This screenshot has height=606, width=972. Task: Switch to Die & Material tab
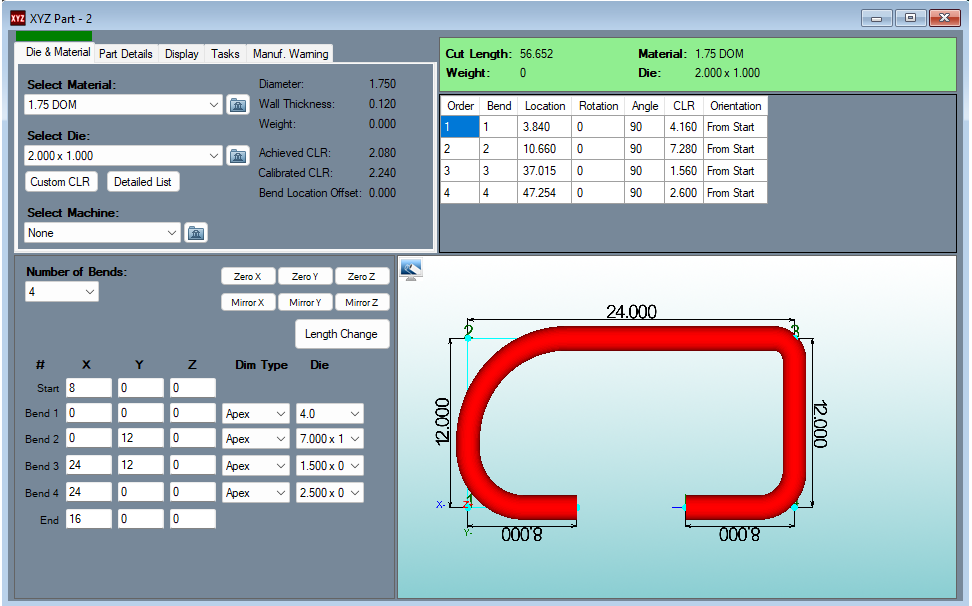click(x=58, y=53)
